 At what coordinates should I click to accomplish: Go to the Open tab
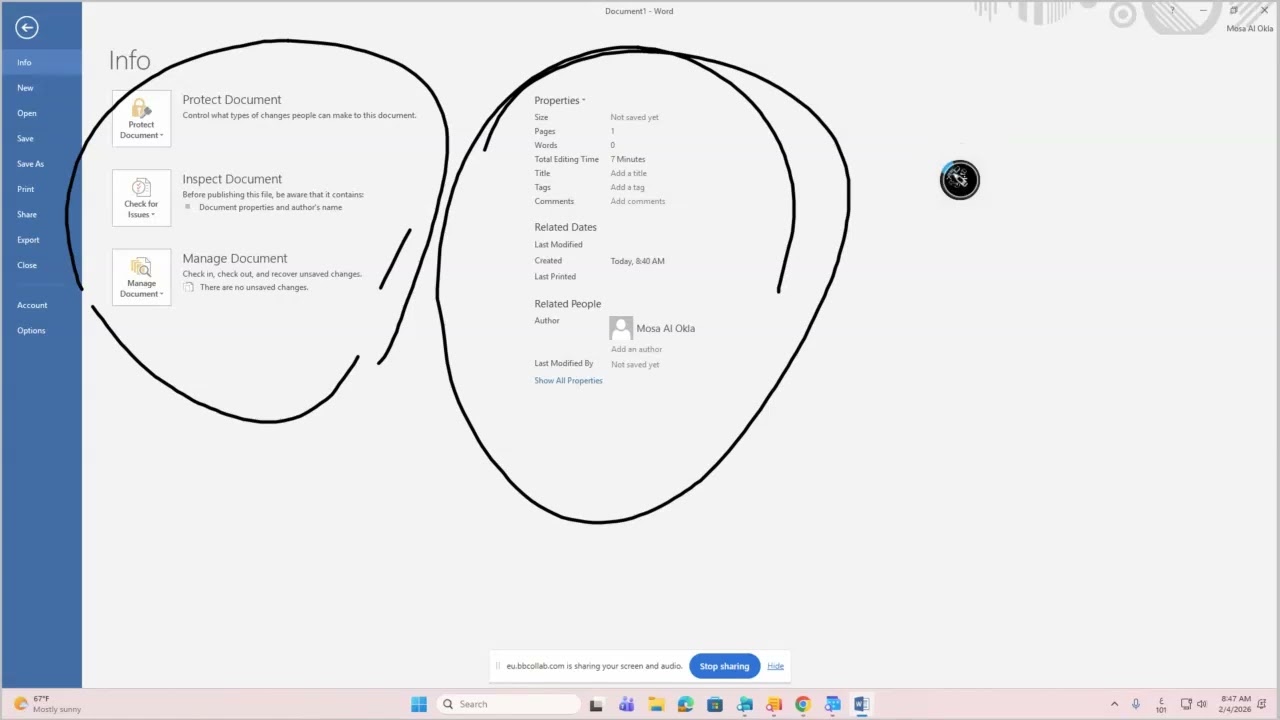(41, 113)
